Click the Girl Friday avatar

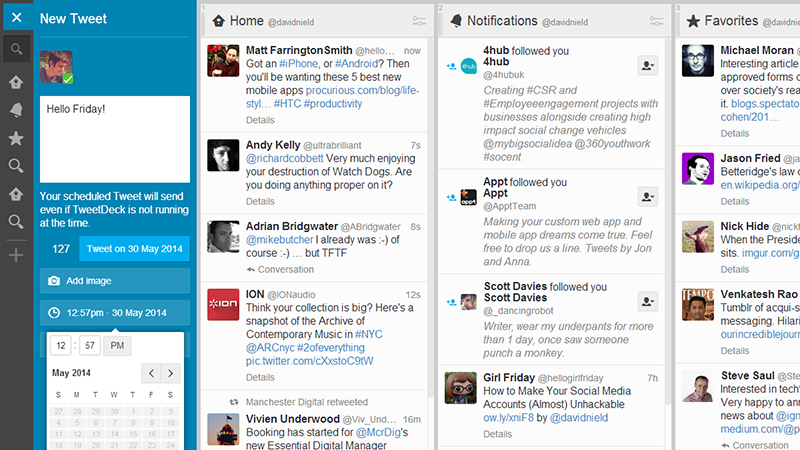coord(460,388)
